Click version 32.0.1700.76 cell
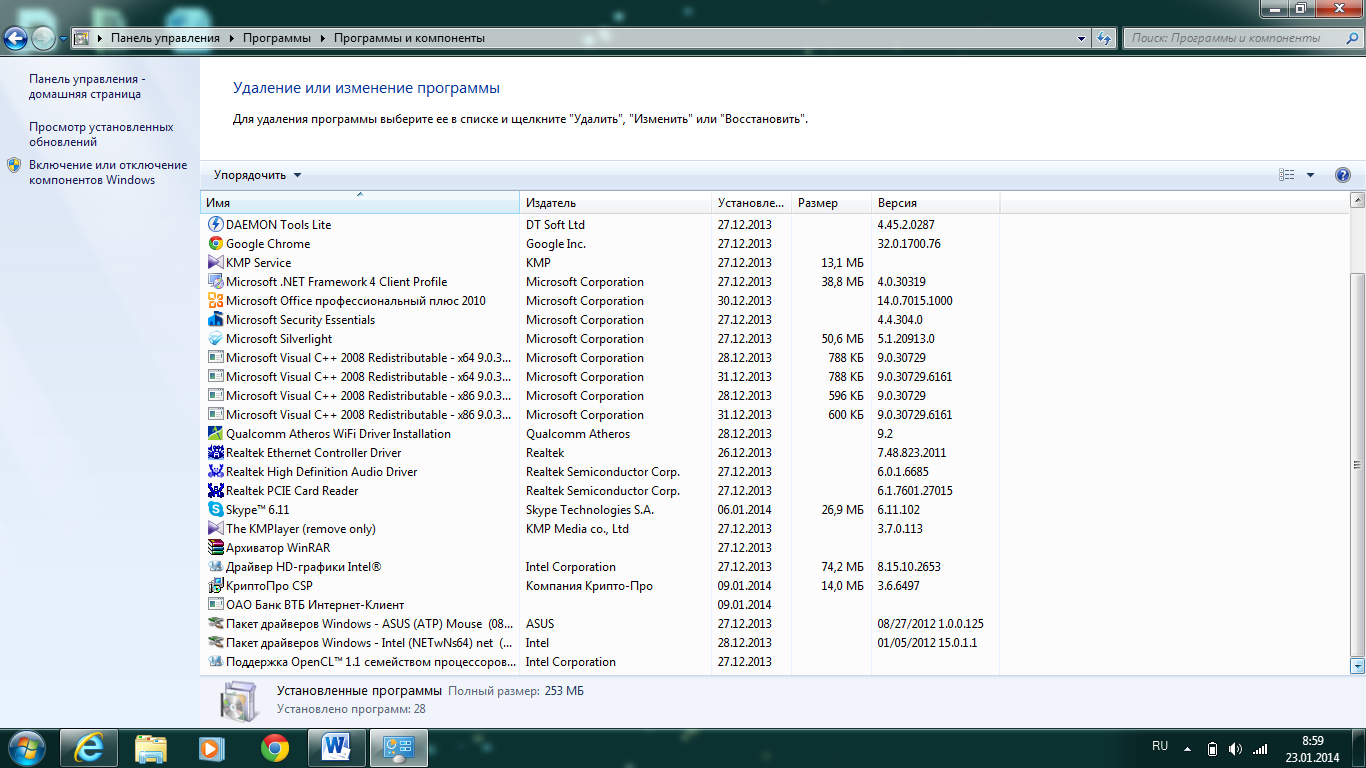1366x768 pixels. (x=908, y=244)
